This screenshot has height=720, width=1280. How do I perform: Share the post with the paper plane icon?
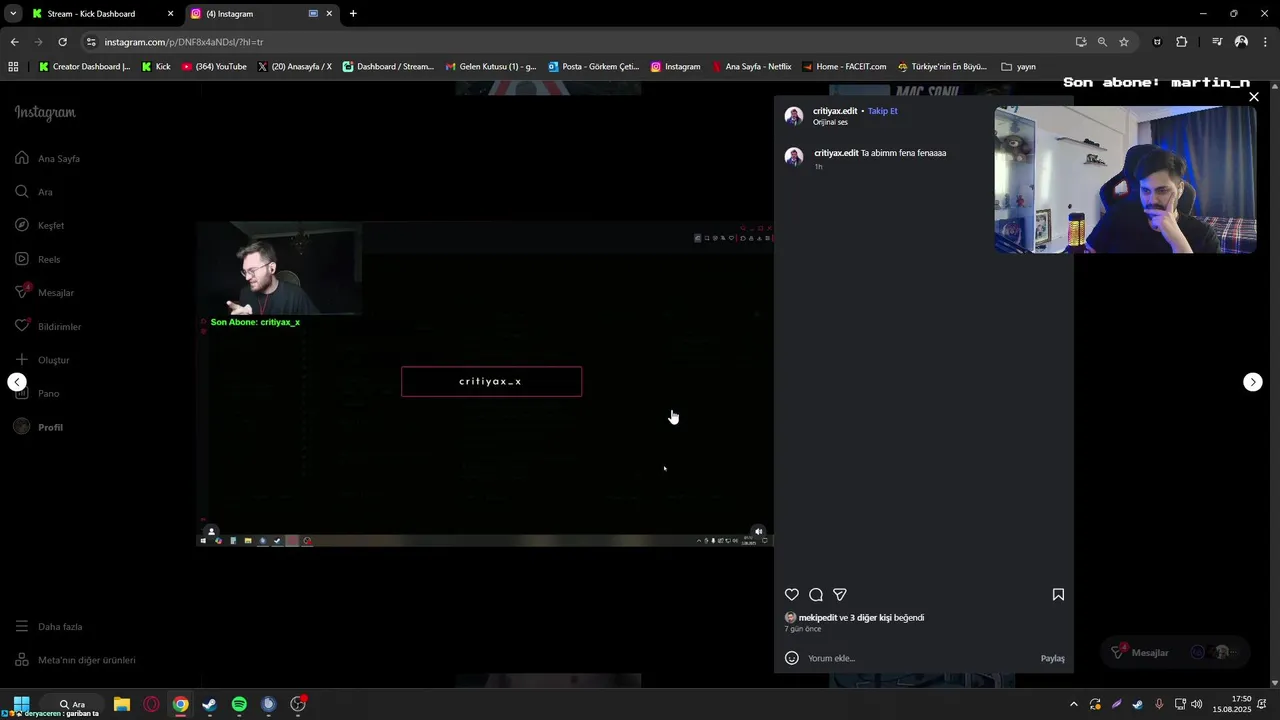840,594
